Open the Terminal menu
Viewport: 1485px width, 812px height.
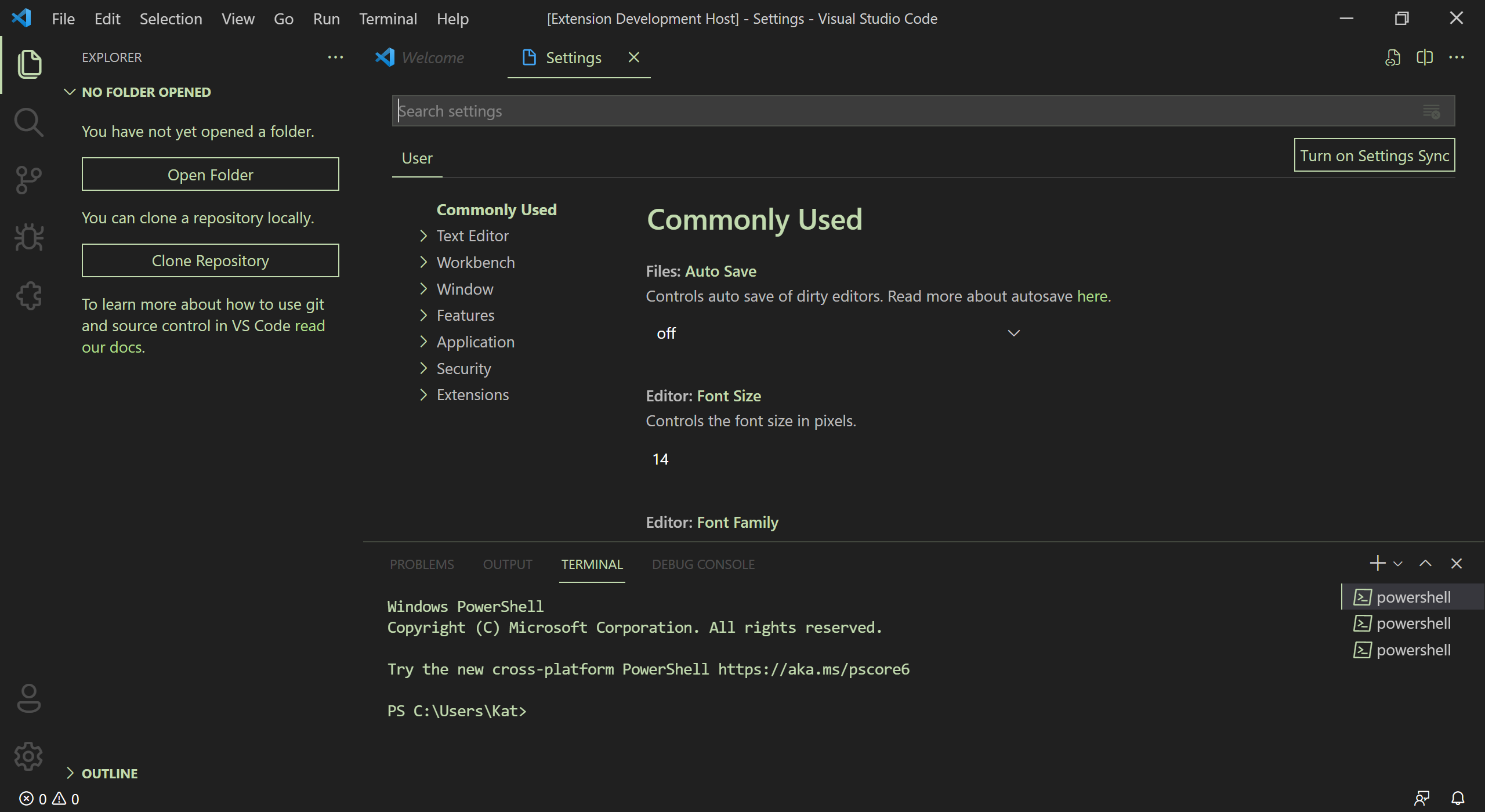tap(387, 19)
